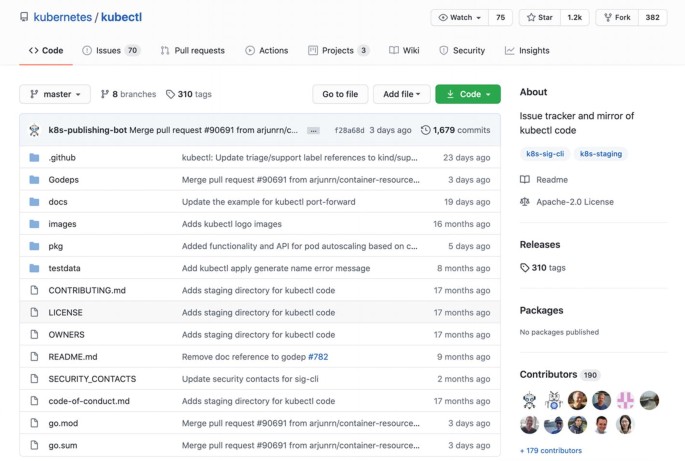Open the Security tab
The image size is (685, 461).
(x=462, y=51)
